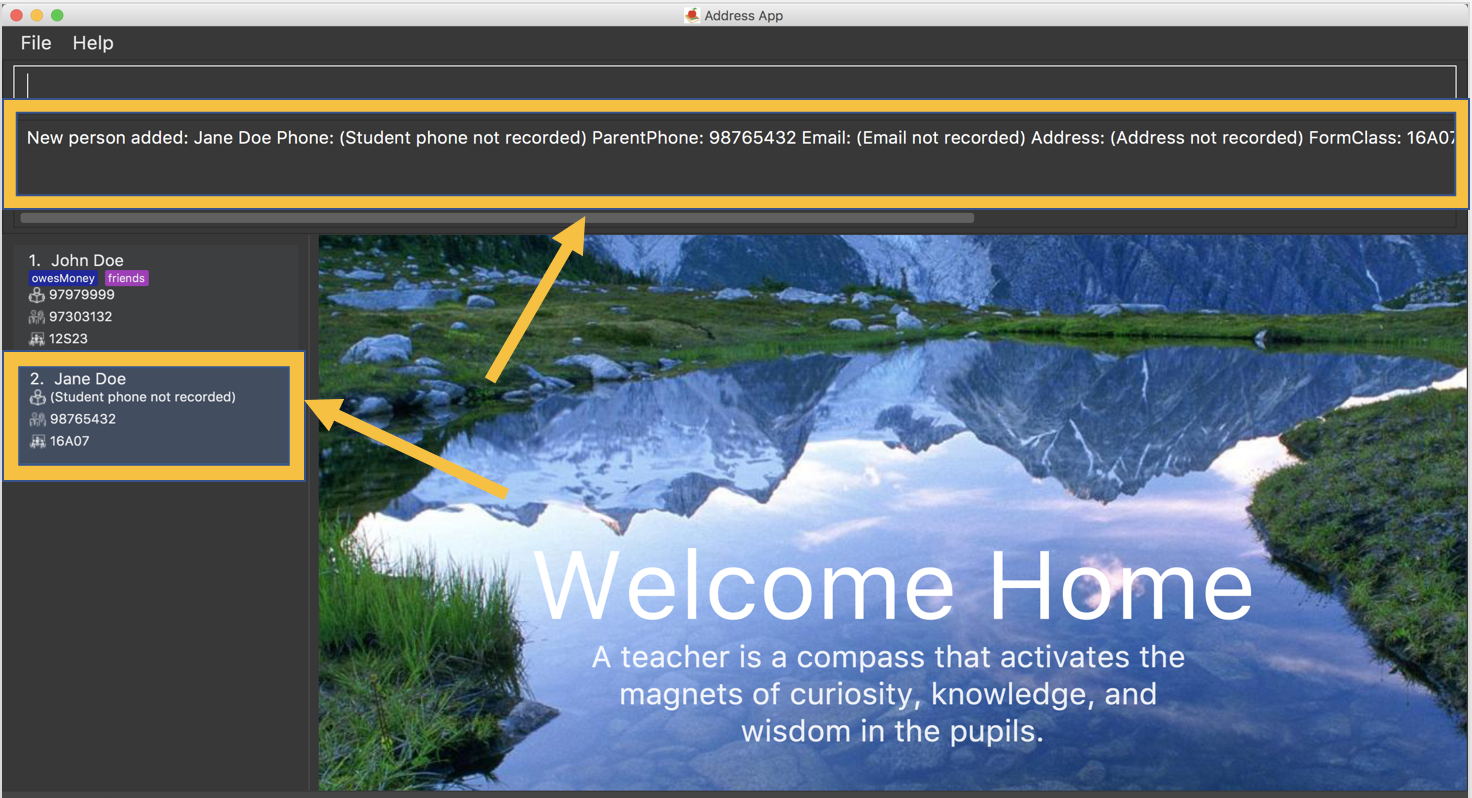This screenshot has height=798, width=1472.
Task: Click the form class icon beside 16A07
Action: click(x=38, y=441)
